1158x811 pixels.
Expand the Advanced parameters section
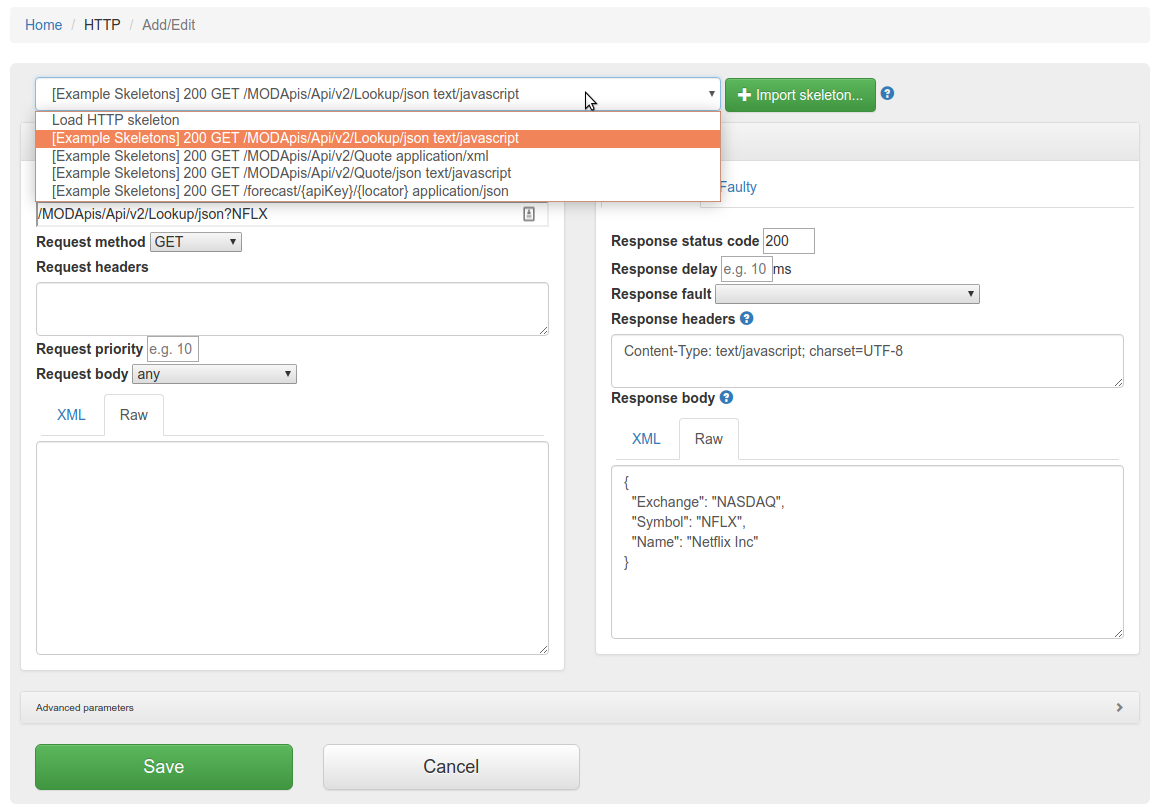(x=579, y=707)
